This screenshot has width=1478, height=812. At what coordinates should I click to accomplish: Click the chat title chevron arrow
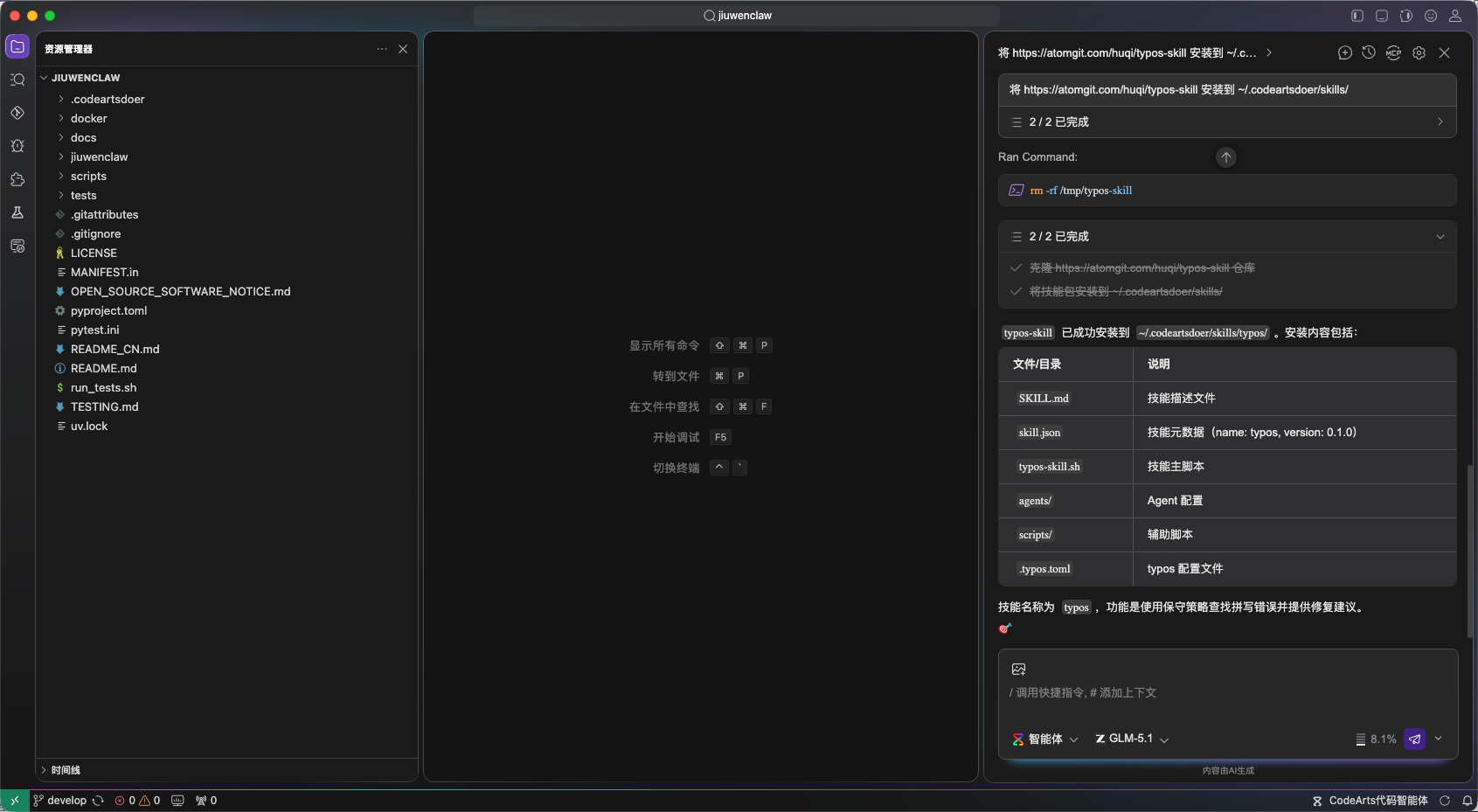point(1269,53)
